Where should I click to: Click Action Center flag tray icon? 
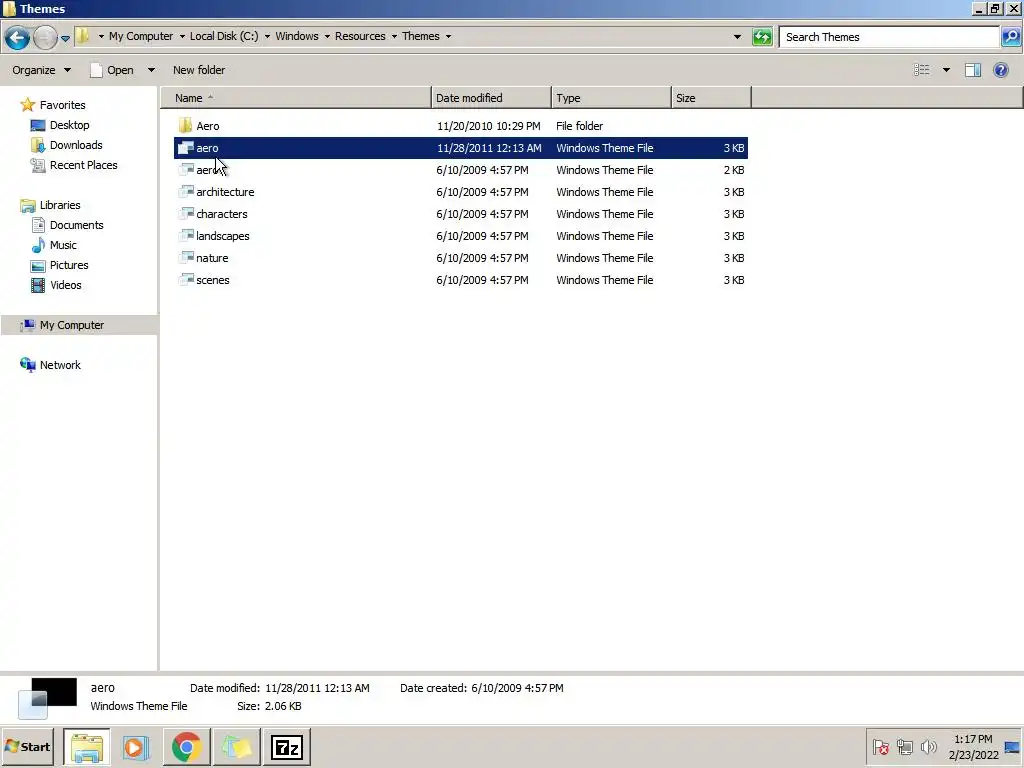(x=880, y=746)
